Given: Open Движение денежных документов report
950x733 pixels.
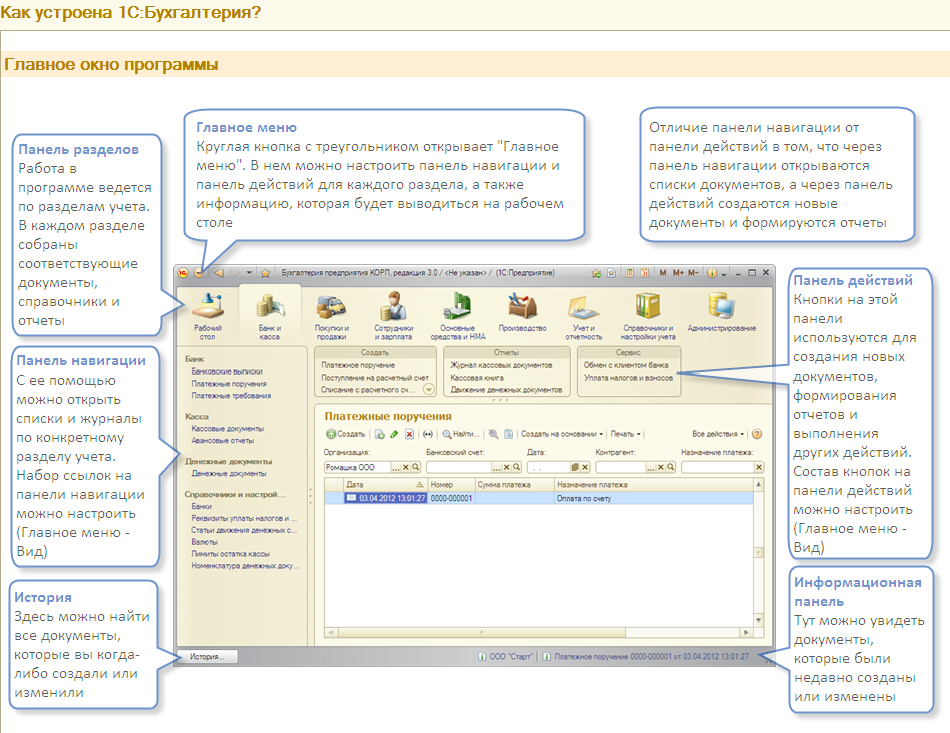Looking at the screenshot, I should pyautogui.click(x=506, y=390).
